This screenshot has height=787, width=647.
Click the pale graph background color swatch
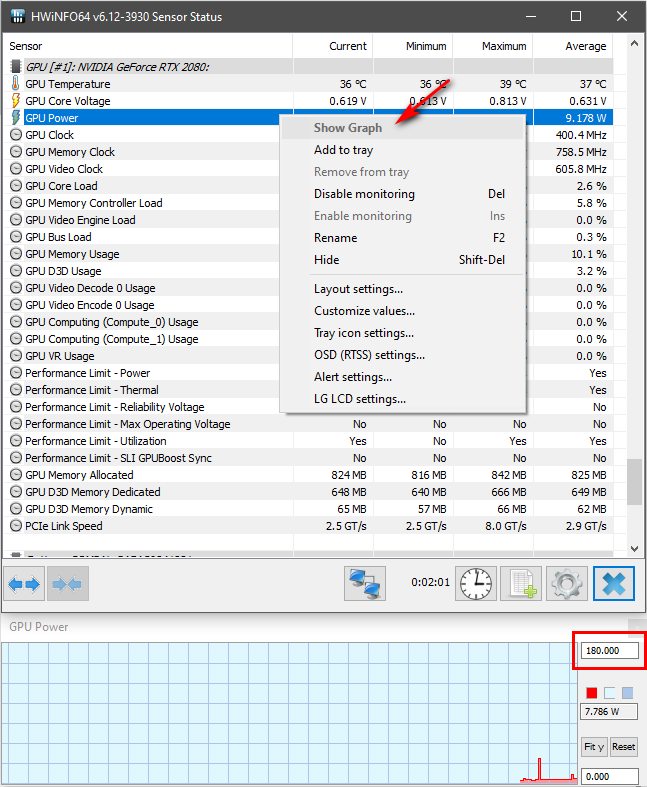(x=609, y=693)
